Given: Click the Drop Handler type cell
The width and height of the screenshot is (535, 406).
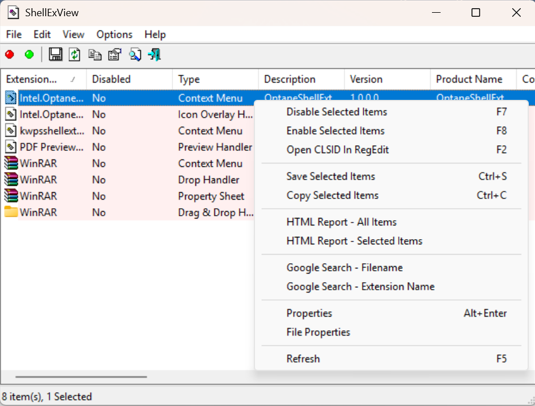Looking at the screenshot, I should point(208,180).
